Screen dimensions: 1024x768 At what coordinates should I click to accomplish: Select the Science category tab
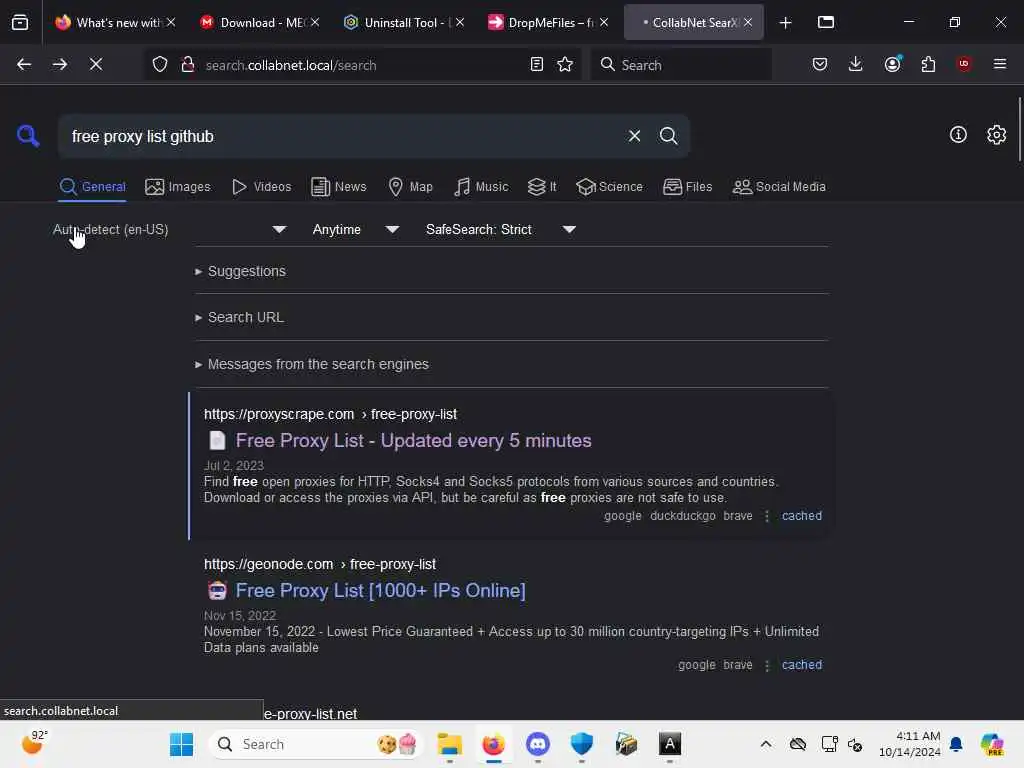pos(609,187)
